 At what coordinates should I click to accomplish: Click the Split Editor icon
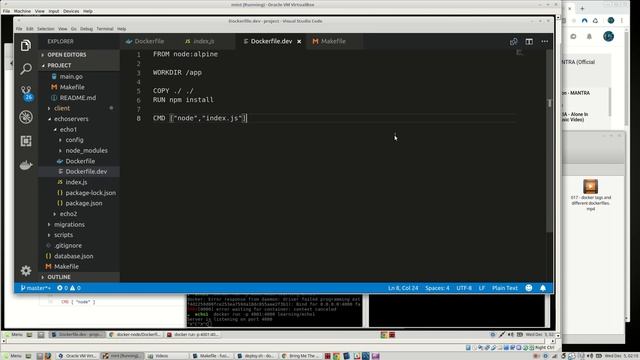[x=529, y=41]
